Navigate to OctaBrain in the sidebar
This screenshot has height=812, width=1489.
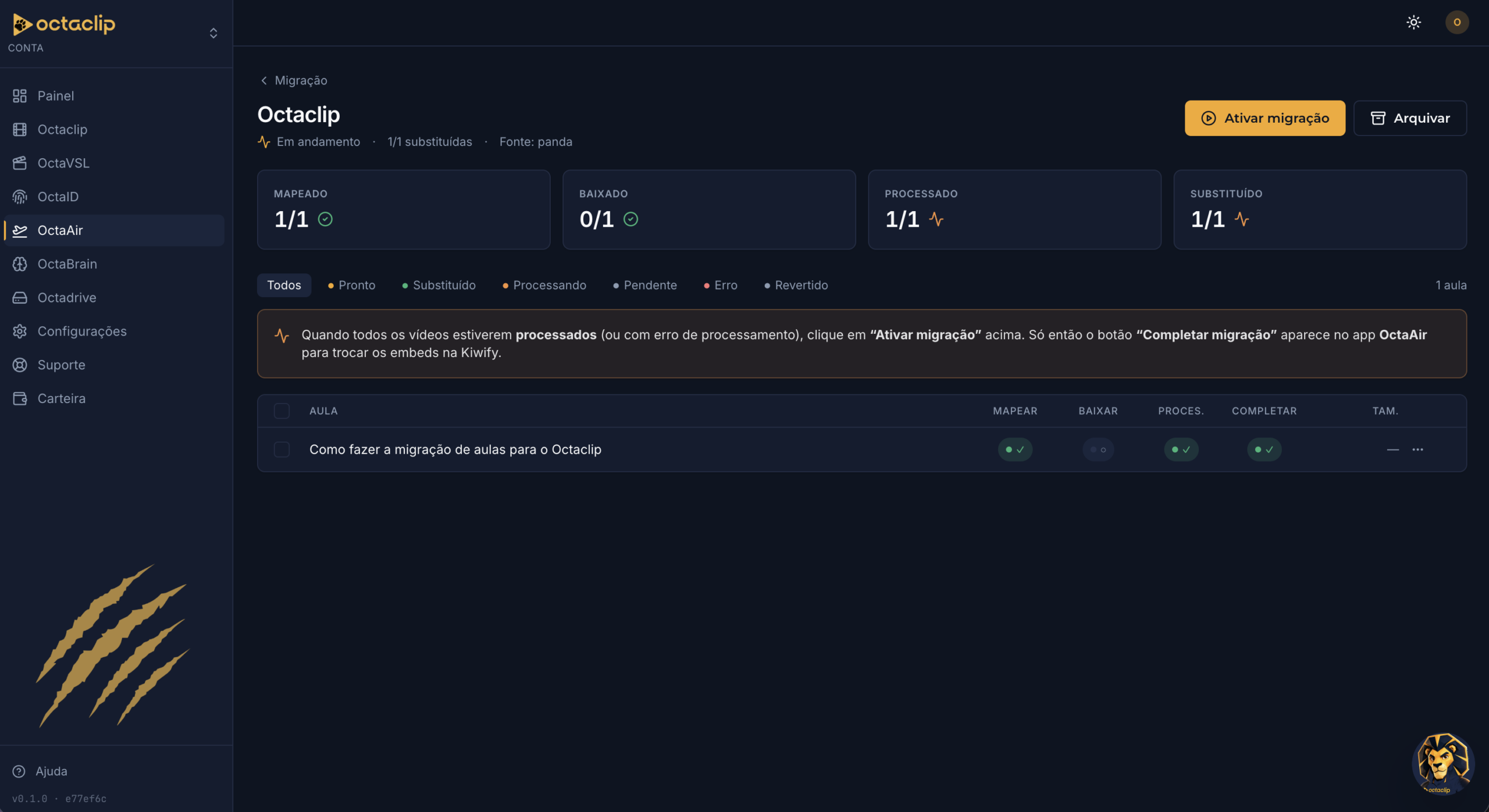(114, 264)
